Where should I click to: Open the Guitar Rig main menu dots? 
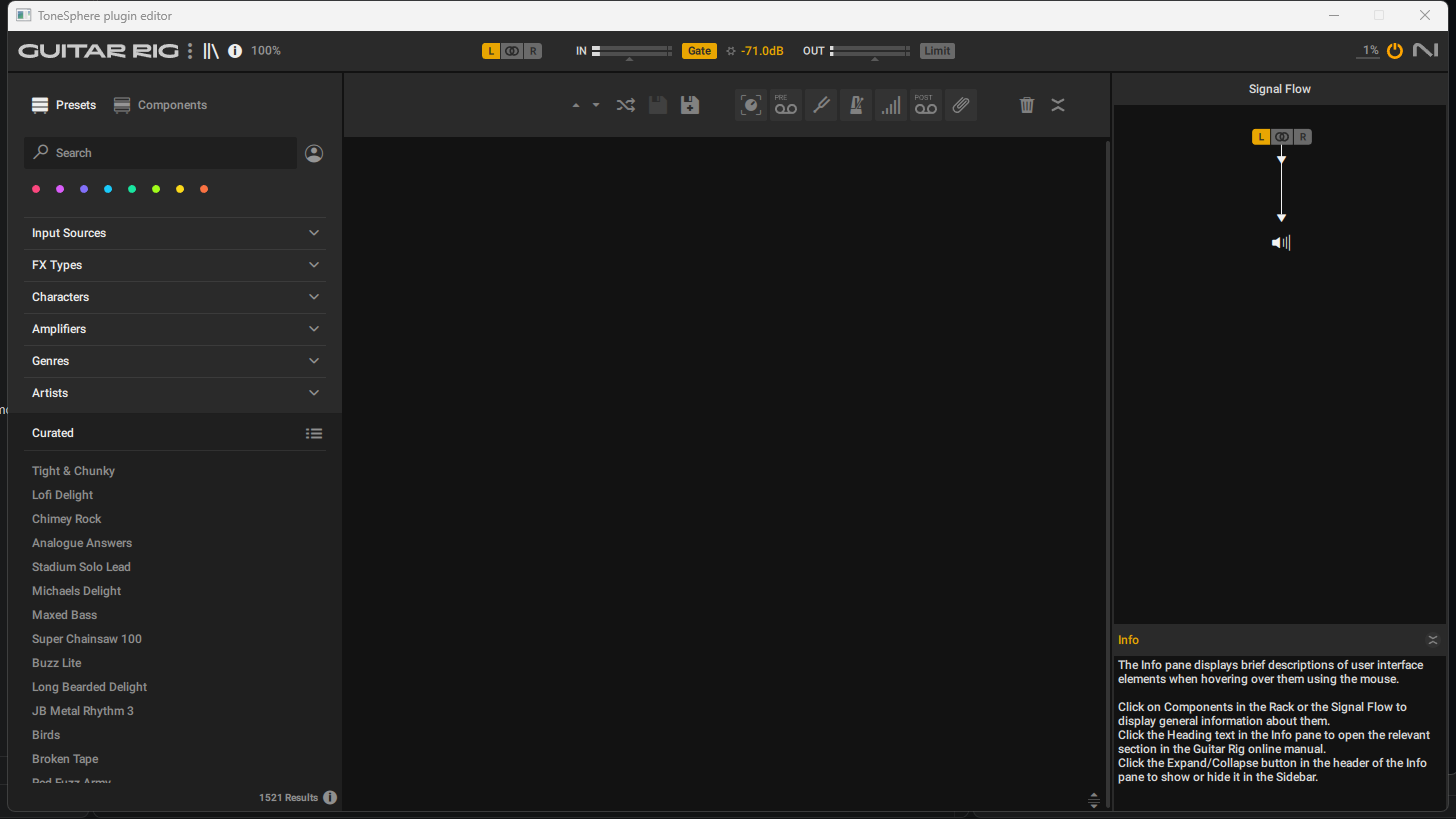190,51
